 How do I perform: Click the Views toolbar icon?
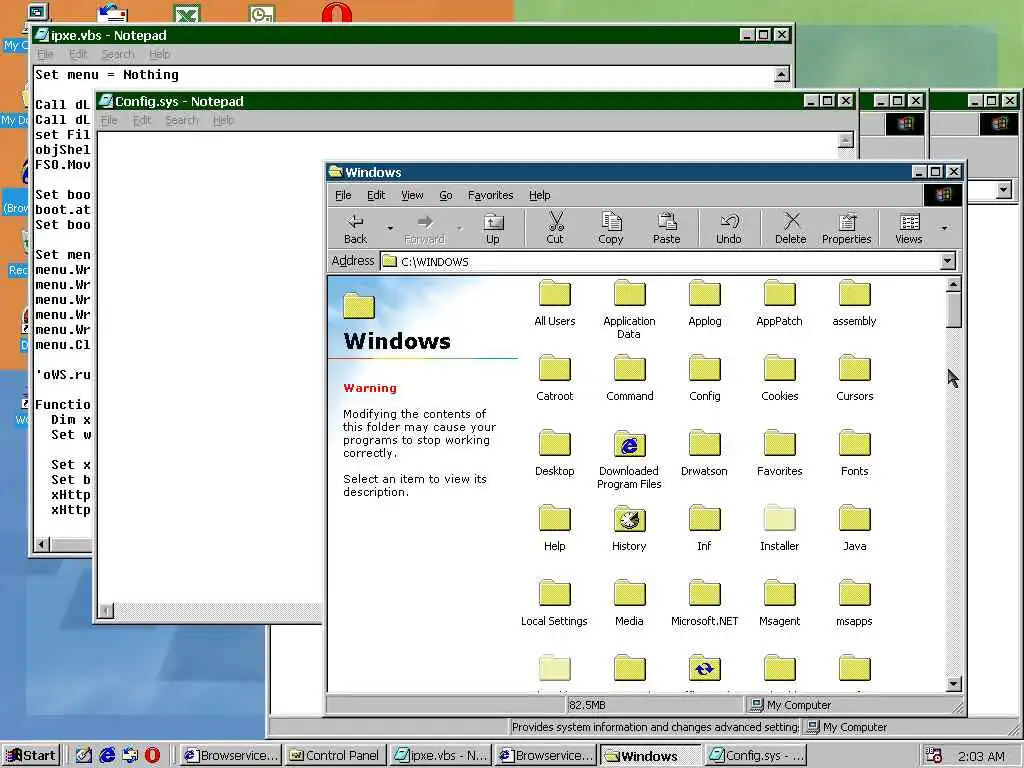click(909, 229)
